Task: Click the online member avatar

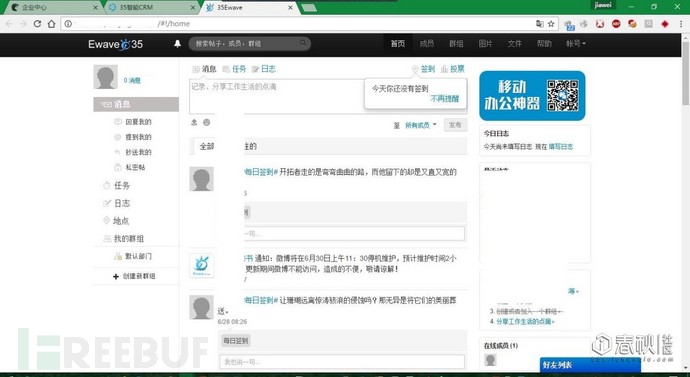Action: coord(490,360)
